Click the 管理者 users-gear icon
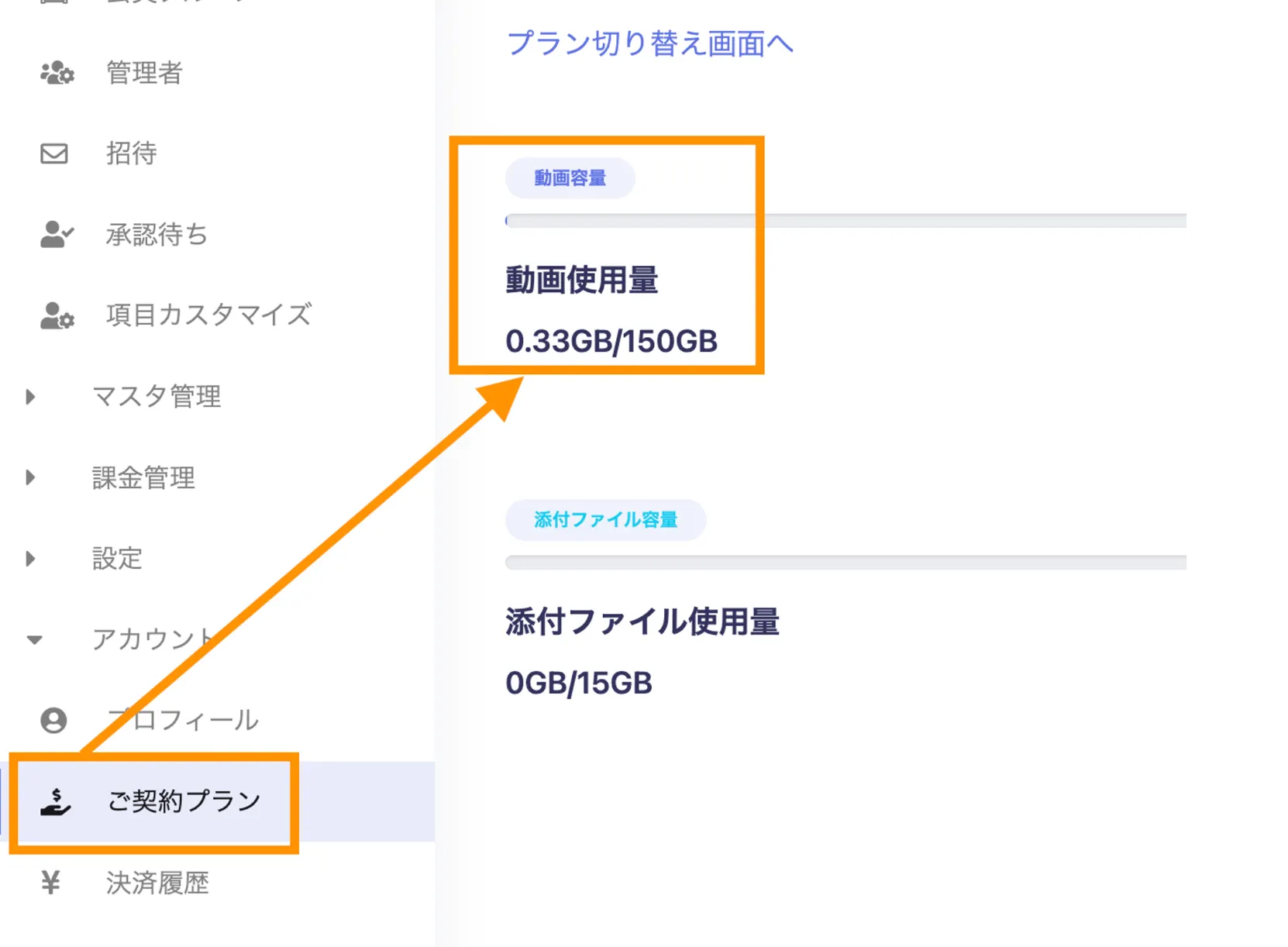The width and height of the screenshot is (1288, 947). (x=57, y=74)
